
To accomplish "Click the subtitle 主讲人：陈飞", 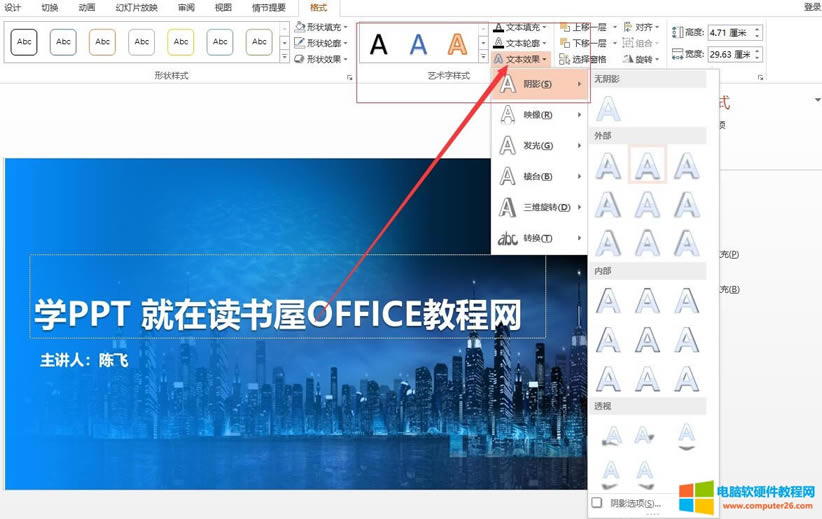I will point(84,360).
